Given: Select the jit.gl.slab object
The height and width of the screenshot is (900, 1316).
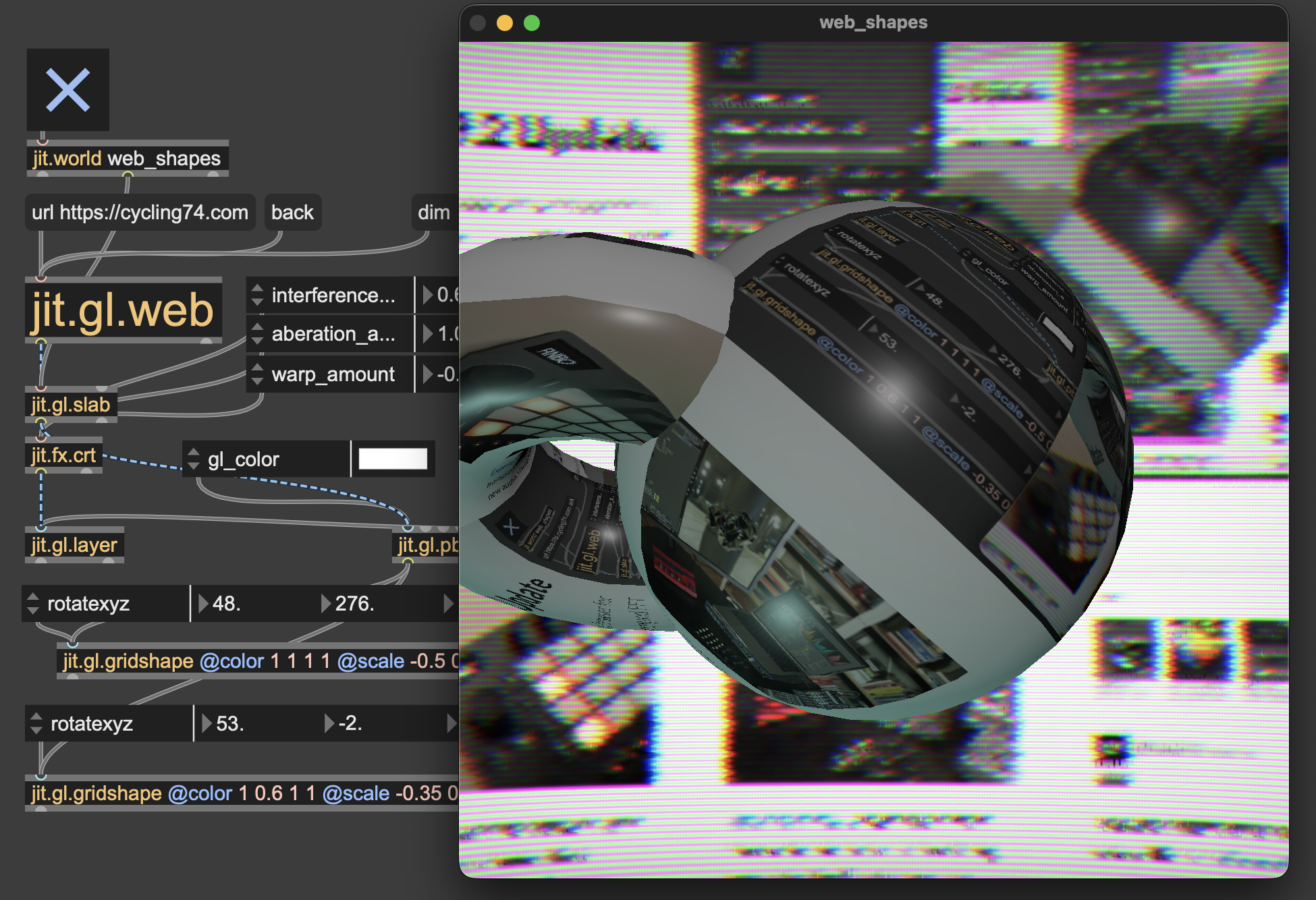Looking at the screenshot, I should tap(71, 405).
